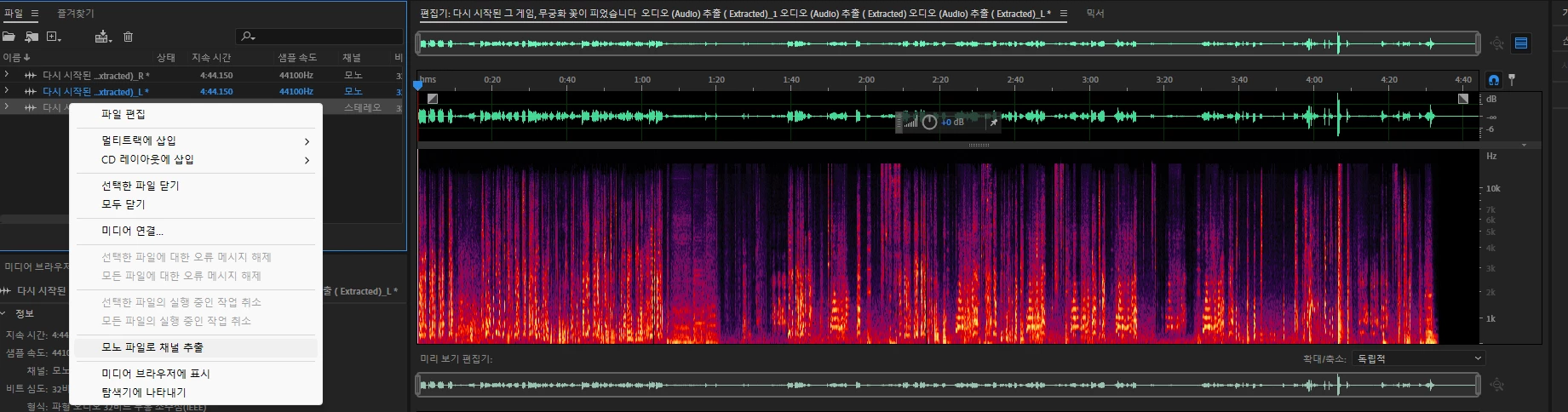Click the dB amplitude scale label
1568x412 pixels.
click(1491, 99)
